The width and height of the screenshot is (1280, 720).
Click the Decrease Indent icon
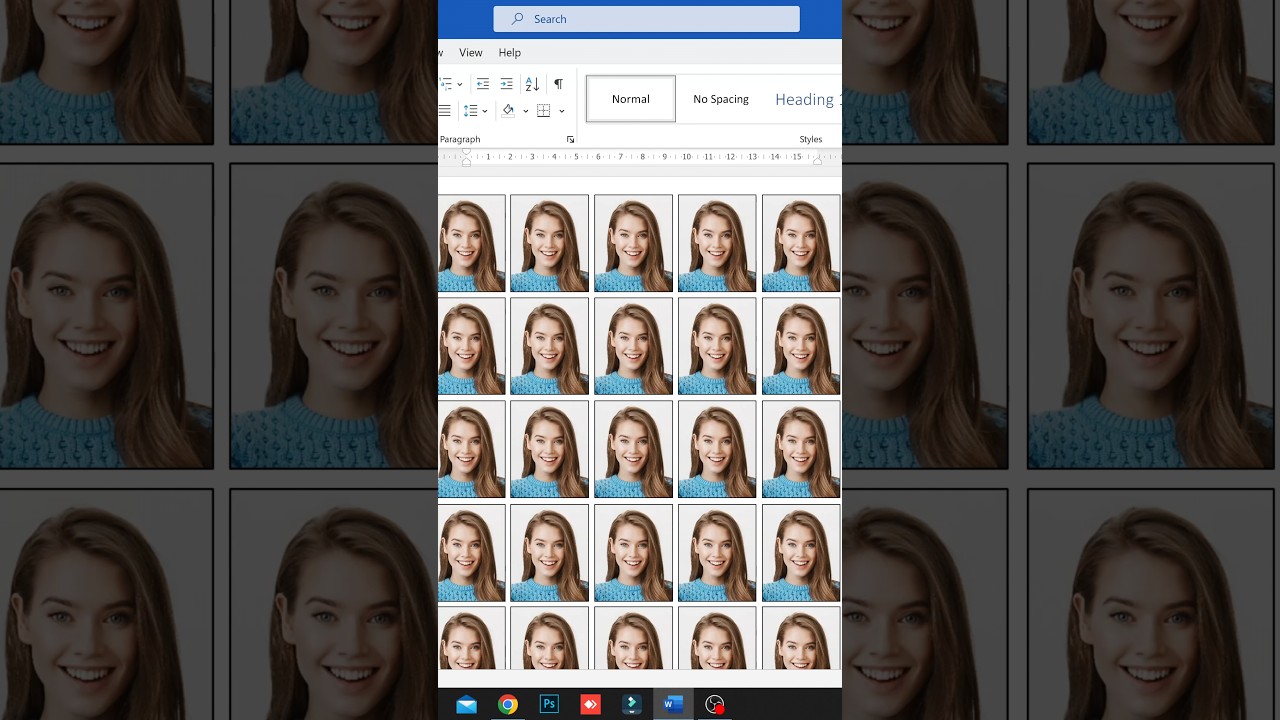click(483, 84)
